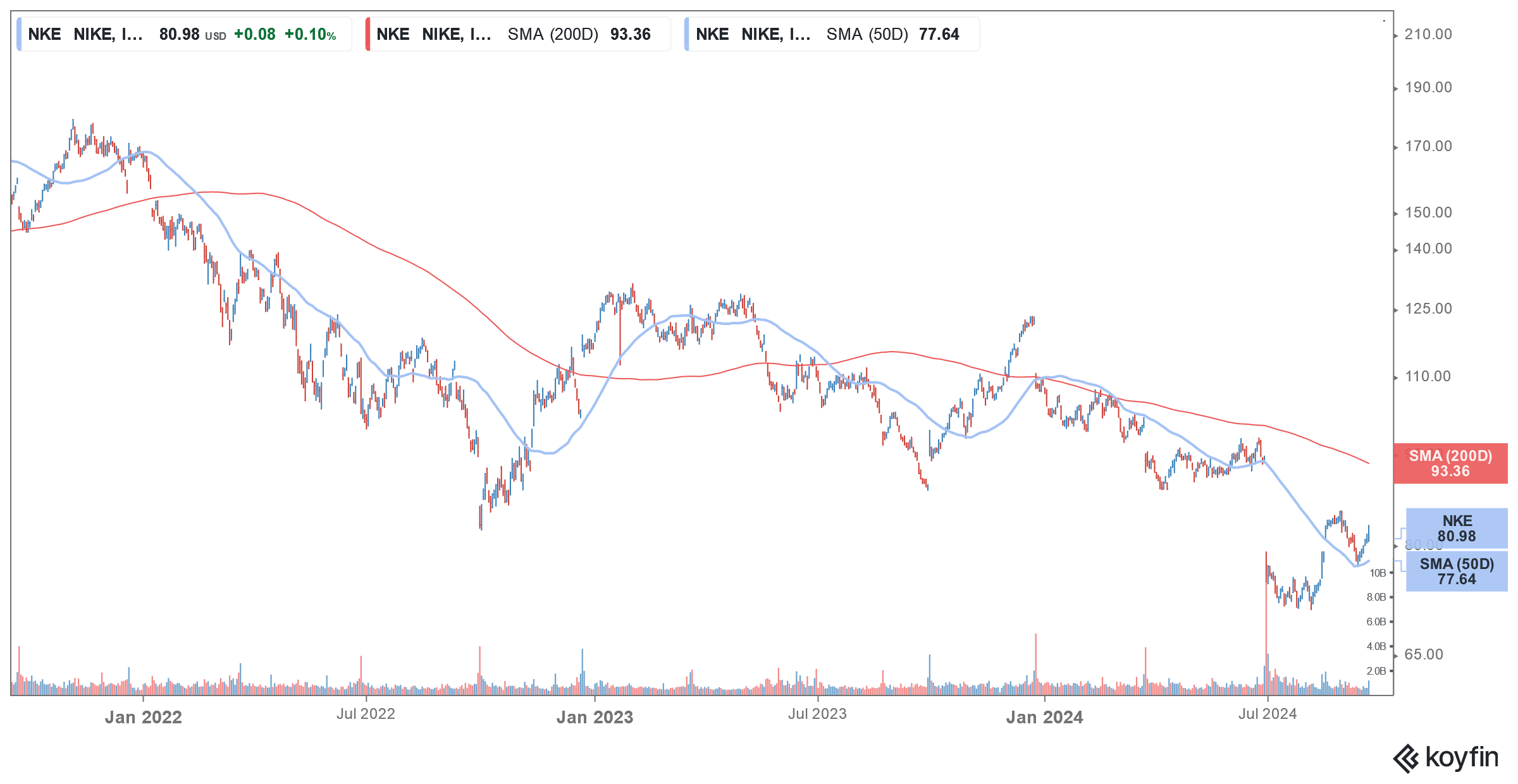Image resolution: width=1518 pixels, height=784 pixels.
Task: Click the Jan 2022 date label
Action: coord(144,717)
